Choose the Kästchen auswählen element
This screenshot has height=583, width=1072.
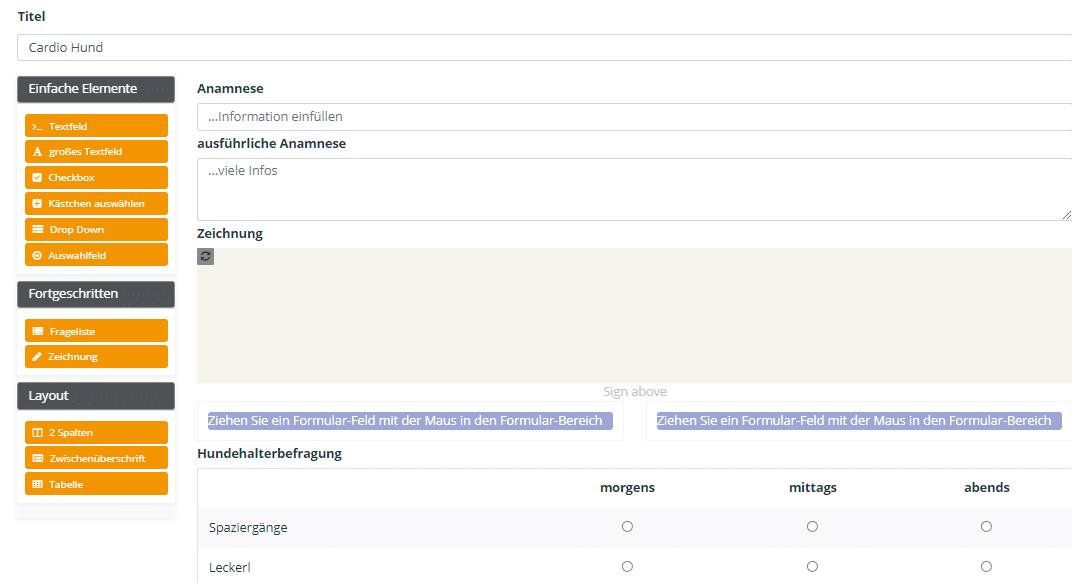point(96,204)
